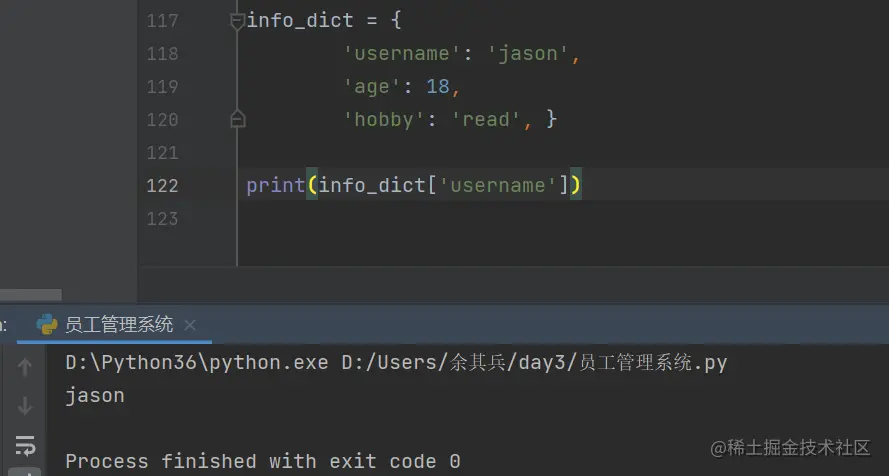This screenshot has height=476, width=889.
Task: Click line number 117 in the gutter
Action: (x=162, y=21)
